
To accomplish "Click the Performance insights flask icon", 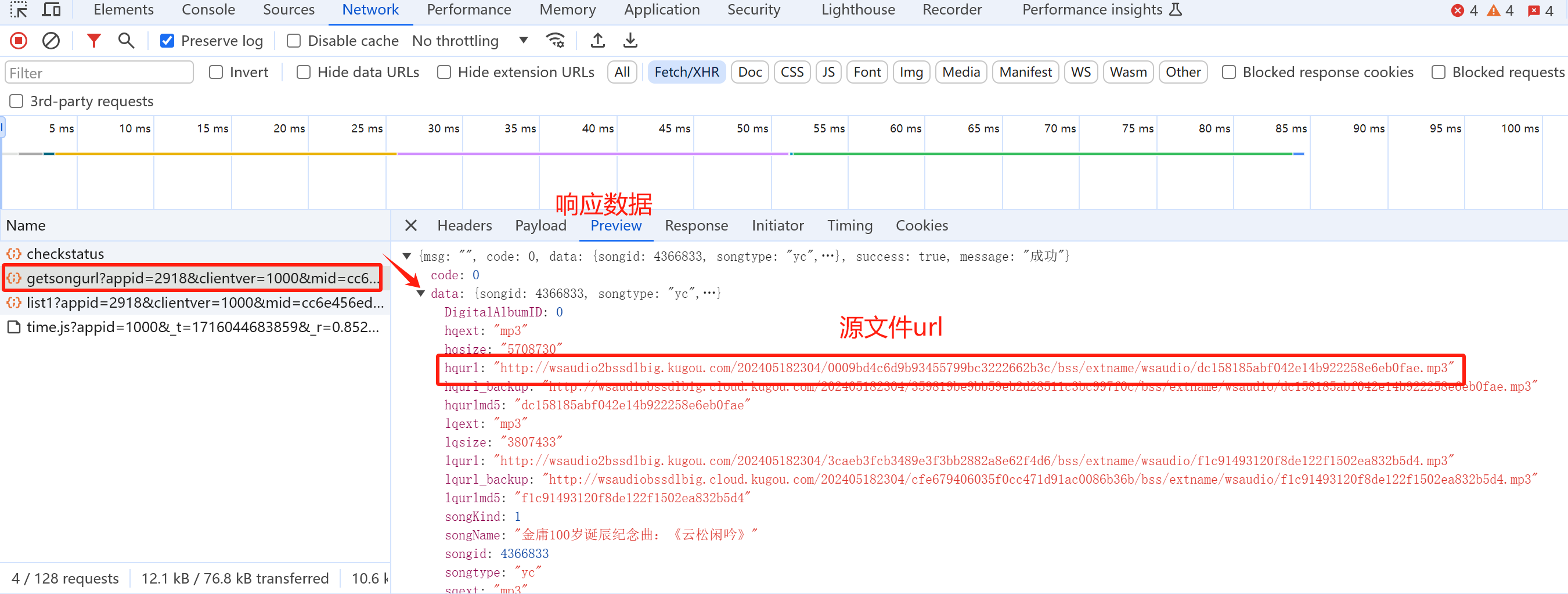I will coord(1176,10).
